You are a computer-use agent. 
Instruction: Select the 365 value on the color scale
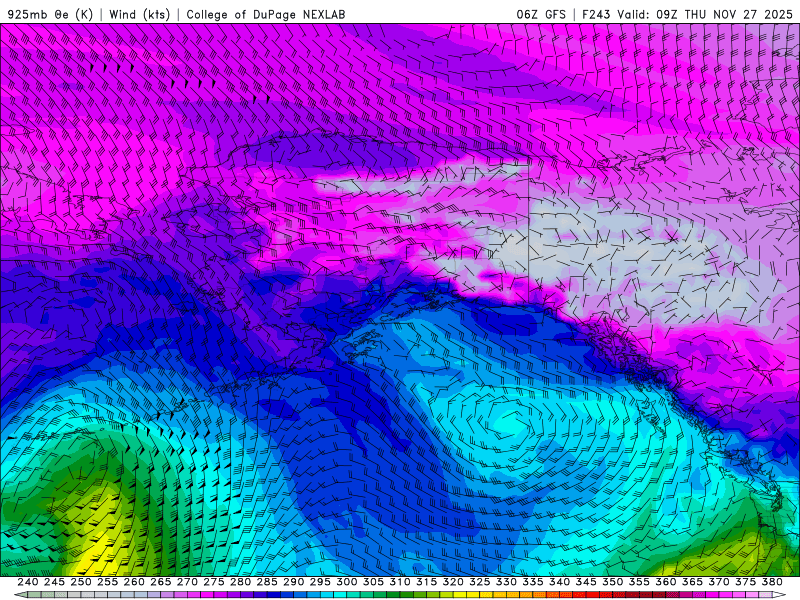pos(692,582)
